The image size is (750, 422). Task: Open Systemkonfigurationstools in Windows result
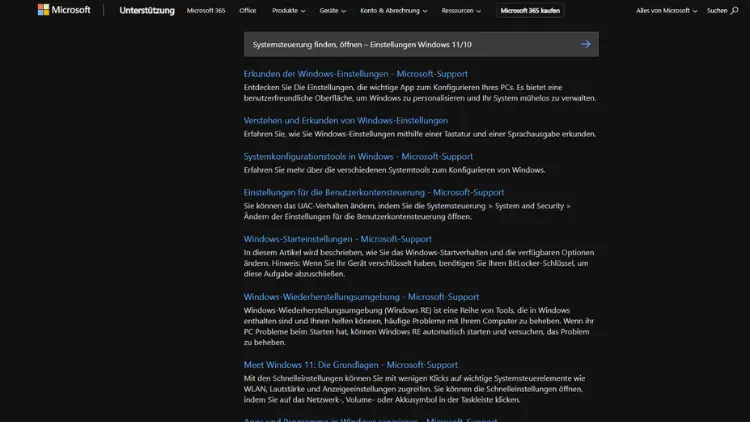358,156
